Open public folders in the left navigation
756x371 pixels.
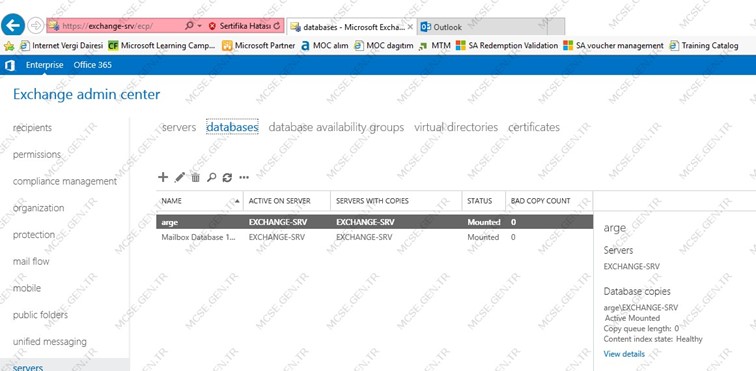click(40, 315)
